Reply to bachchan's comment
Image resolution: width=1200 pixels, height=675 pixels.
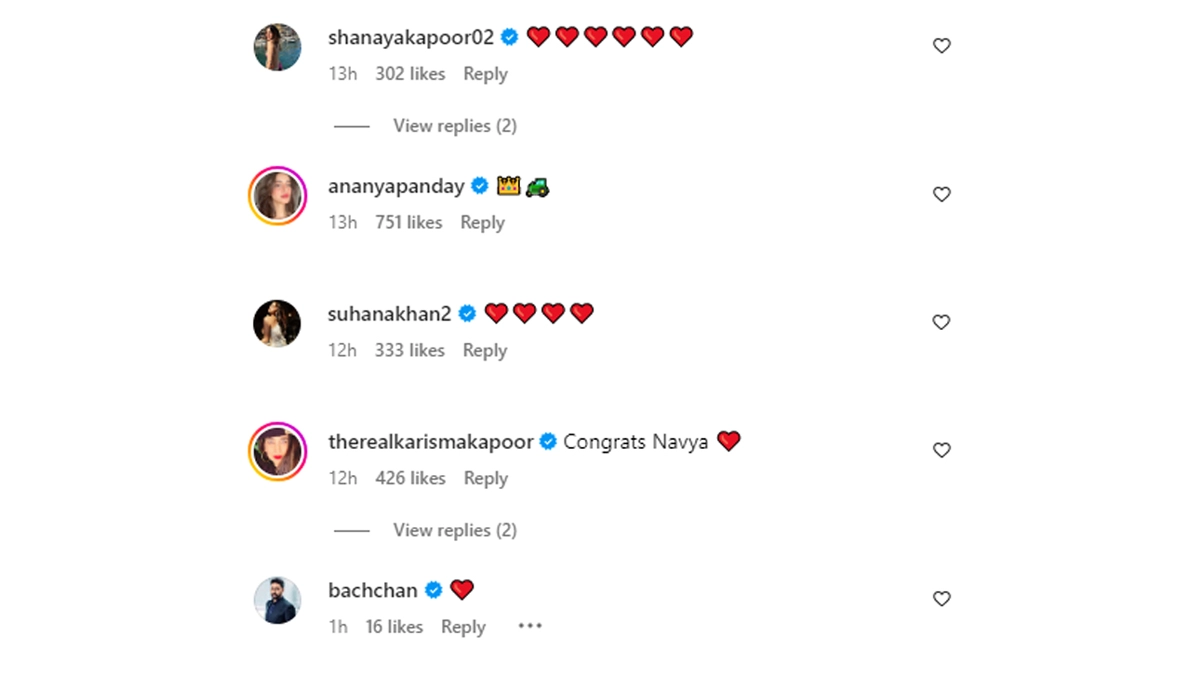pos(463,627)
